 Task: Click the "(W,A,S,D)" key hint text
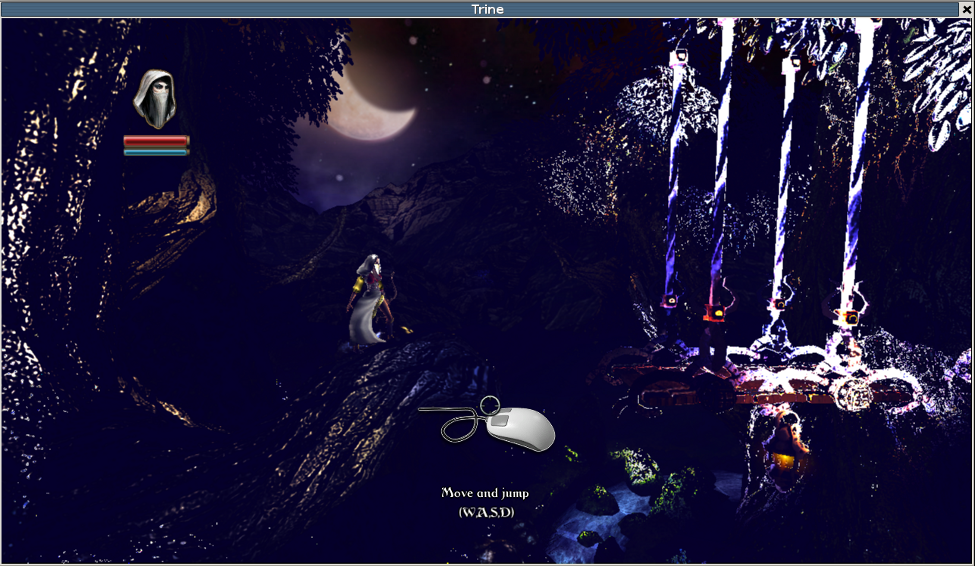tap(486, 512)
